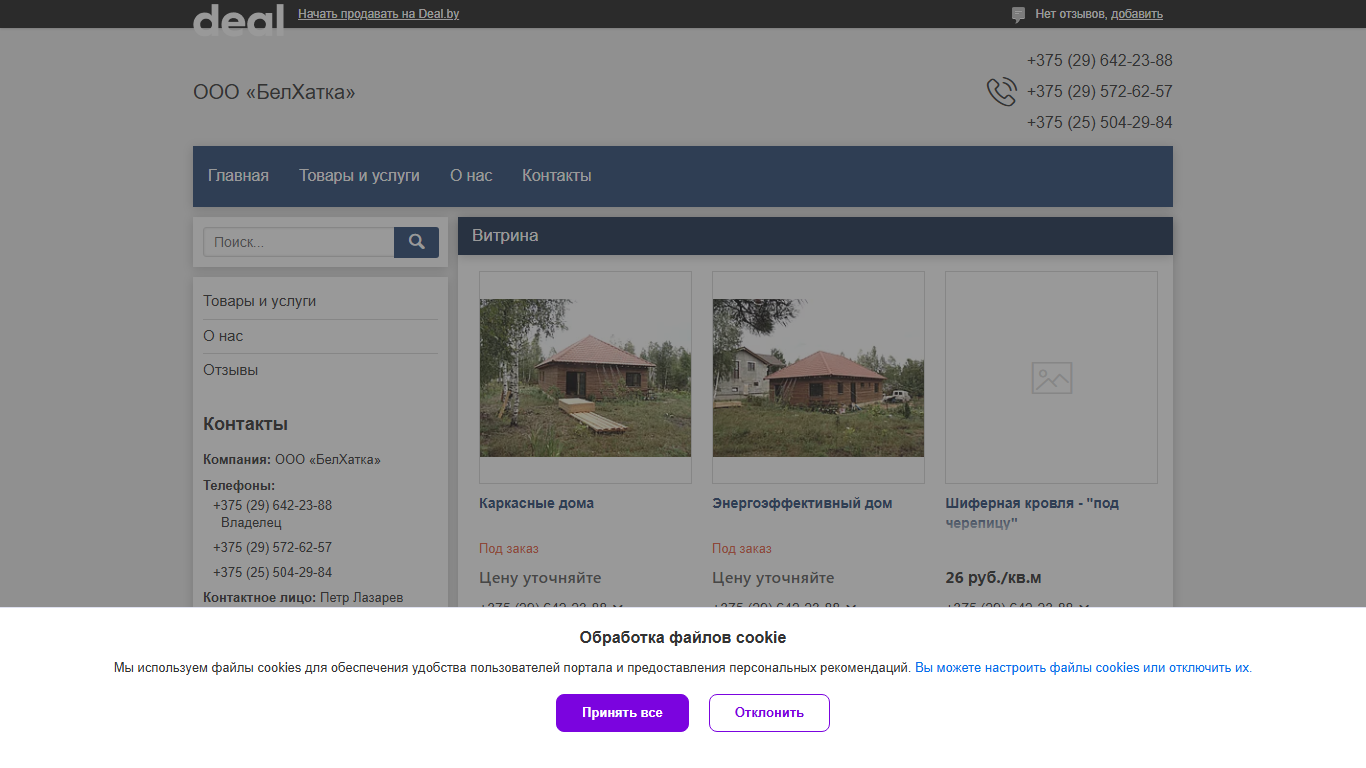Click inside the Поиск search field
The image size is (1366, 768).
tap(298, 242)
